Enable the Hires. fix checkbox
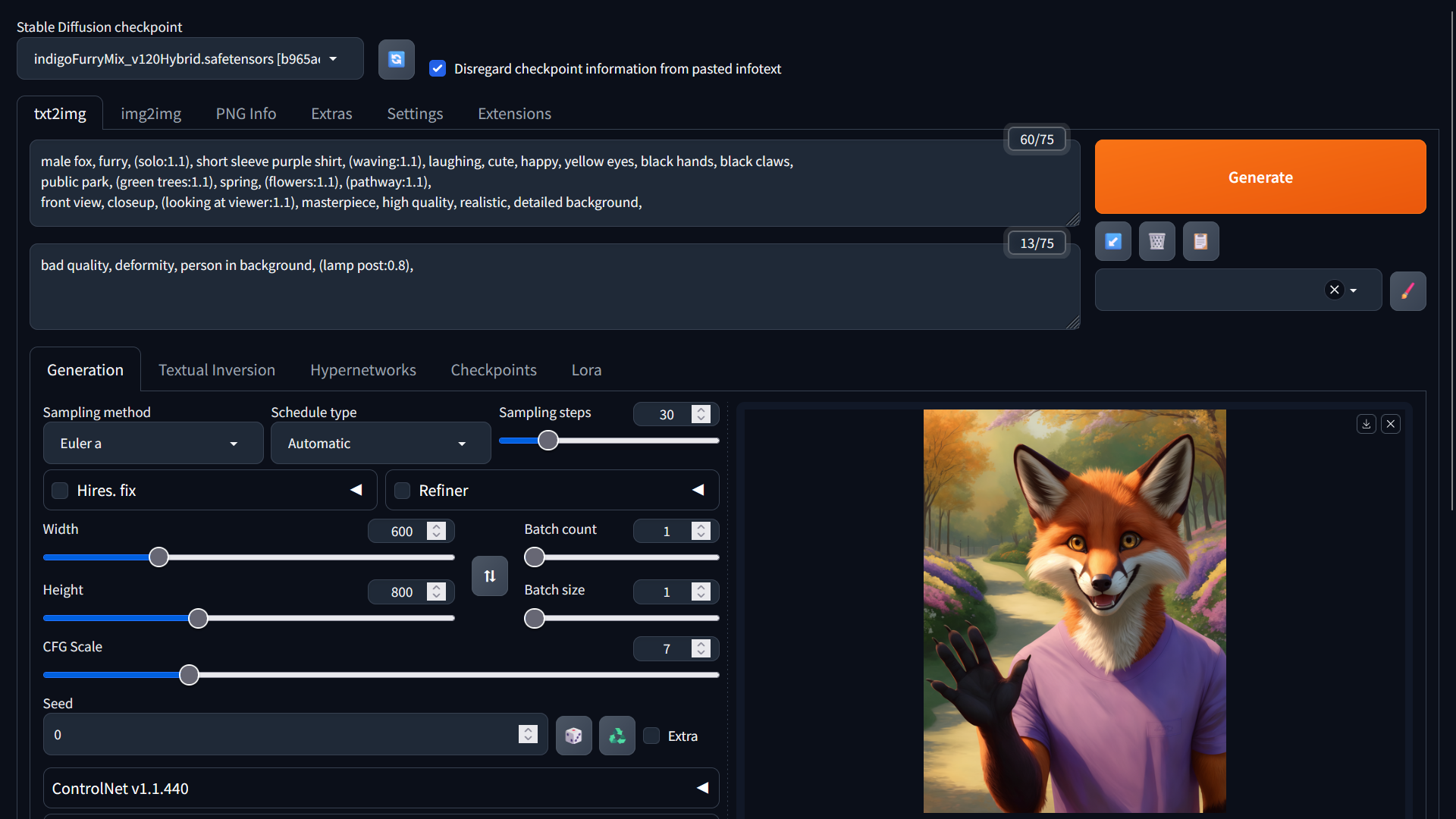Screen dimensions: 1456x819 [60, 491]
